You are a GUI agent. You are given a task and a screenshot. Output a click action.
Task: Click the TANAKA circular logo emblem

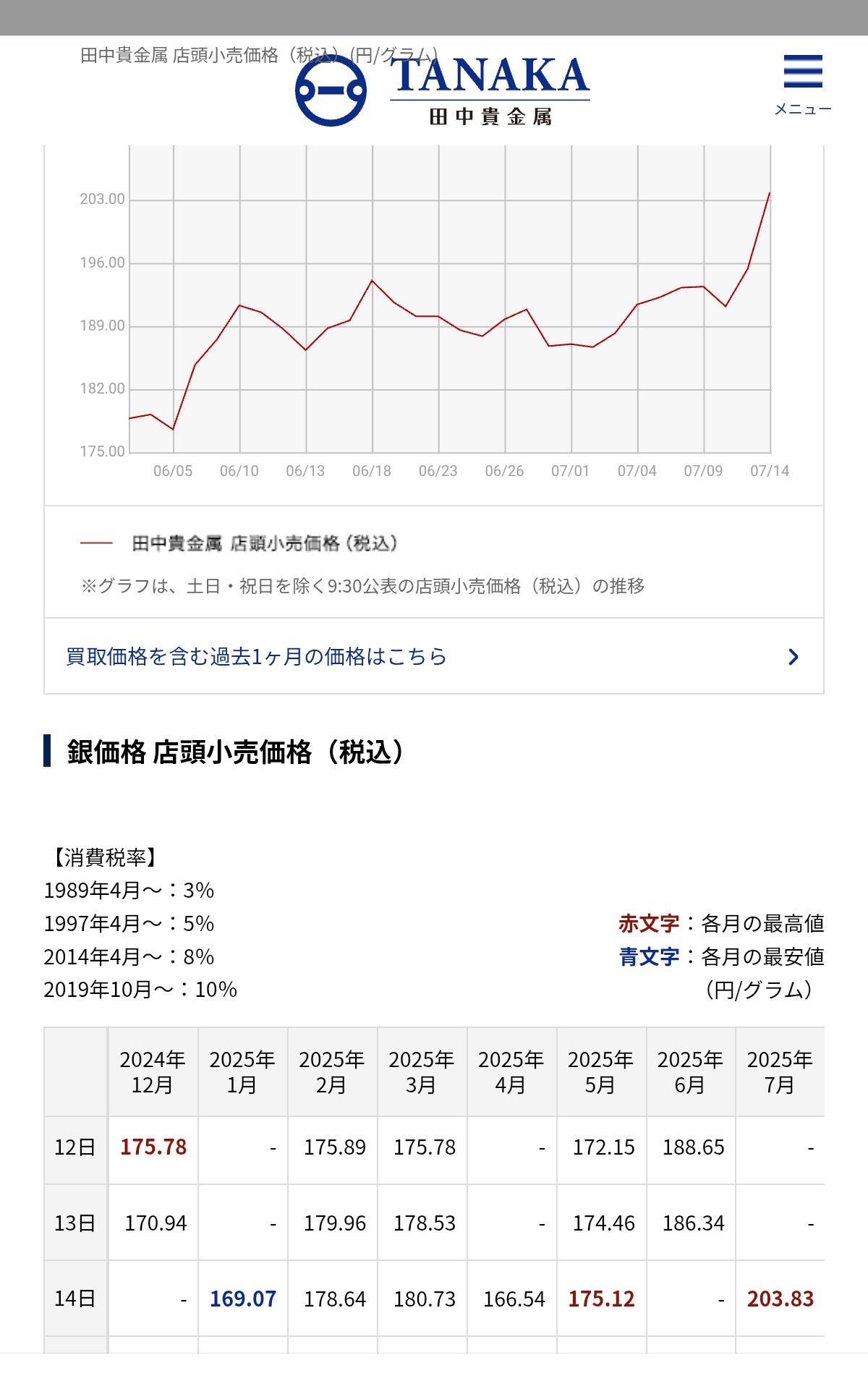pyautogui.click(x=331, y=91)
